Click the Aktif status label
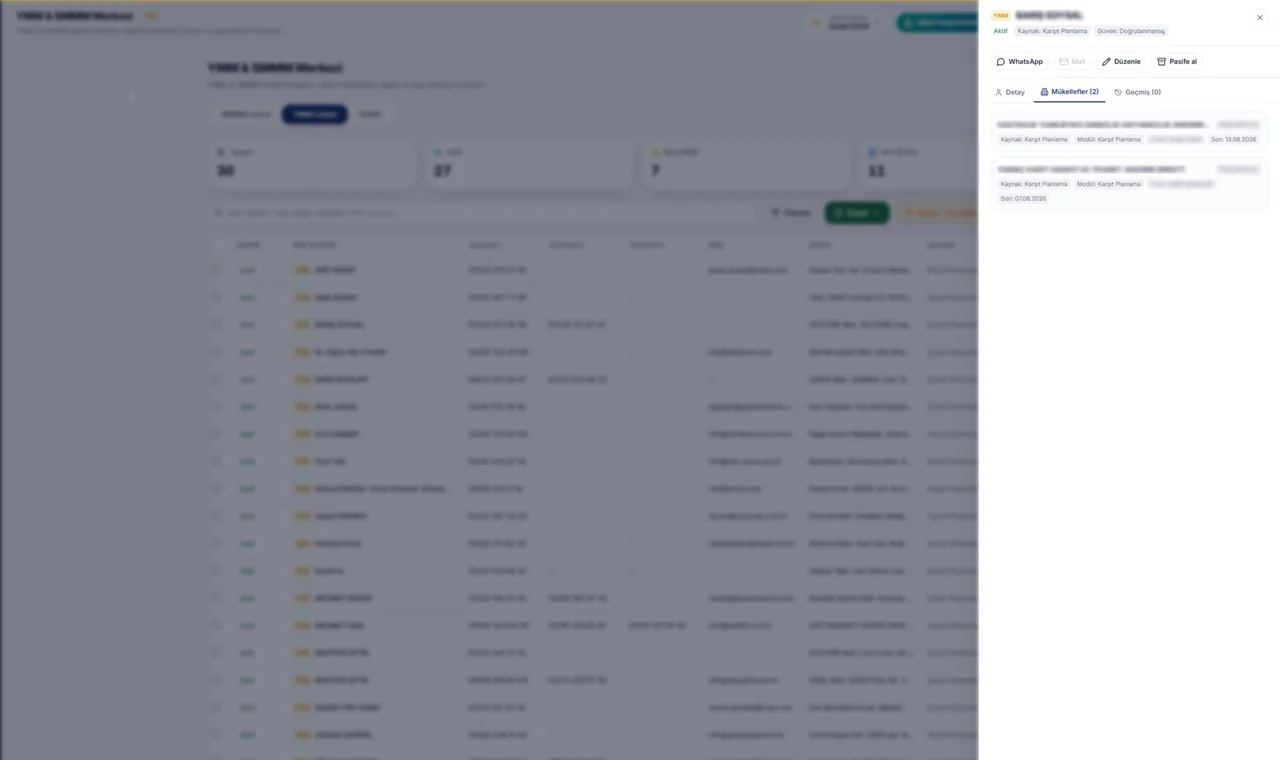Viewport: 1280px width, 760px height. pos(1001,31)
